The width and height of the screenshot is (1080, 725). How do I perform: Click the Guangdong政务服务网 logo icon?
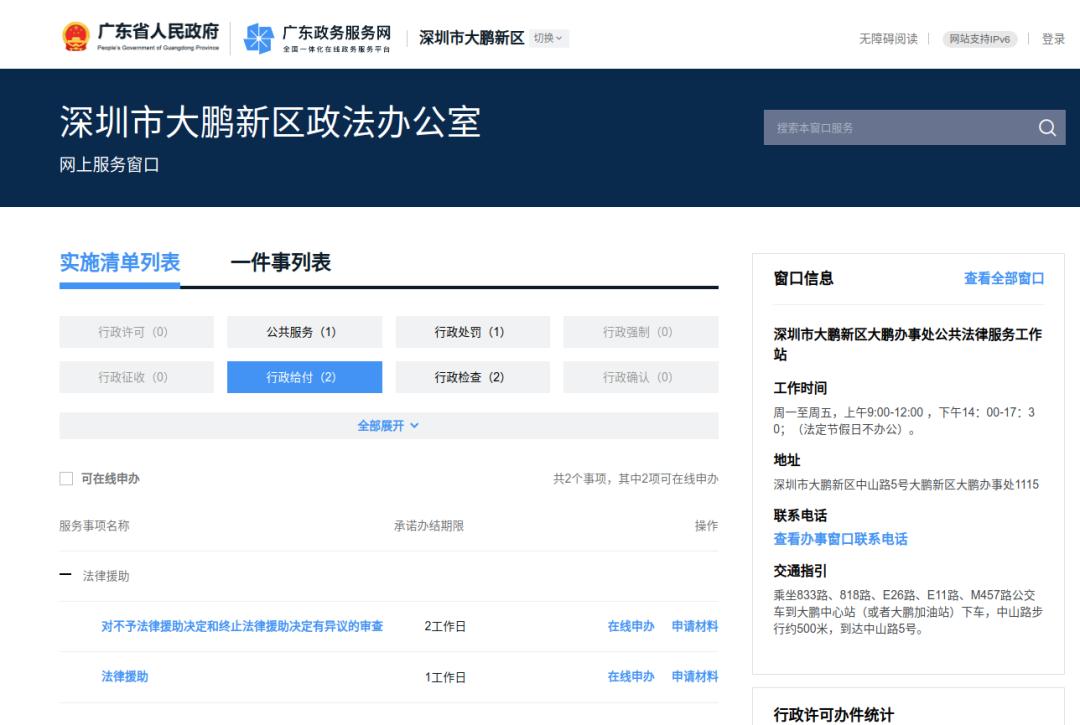click(x=259, y=38)
